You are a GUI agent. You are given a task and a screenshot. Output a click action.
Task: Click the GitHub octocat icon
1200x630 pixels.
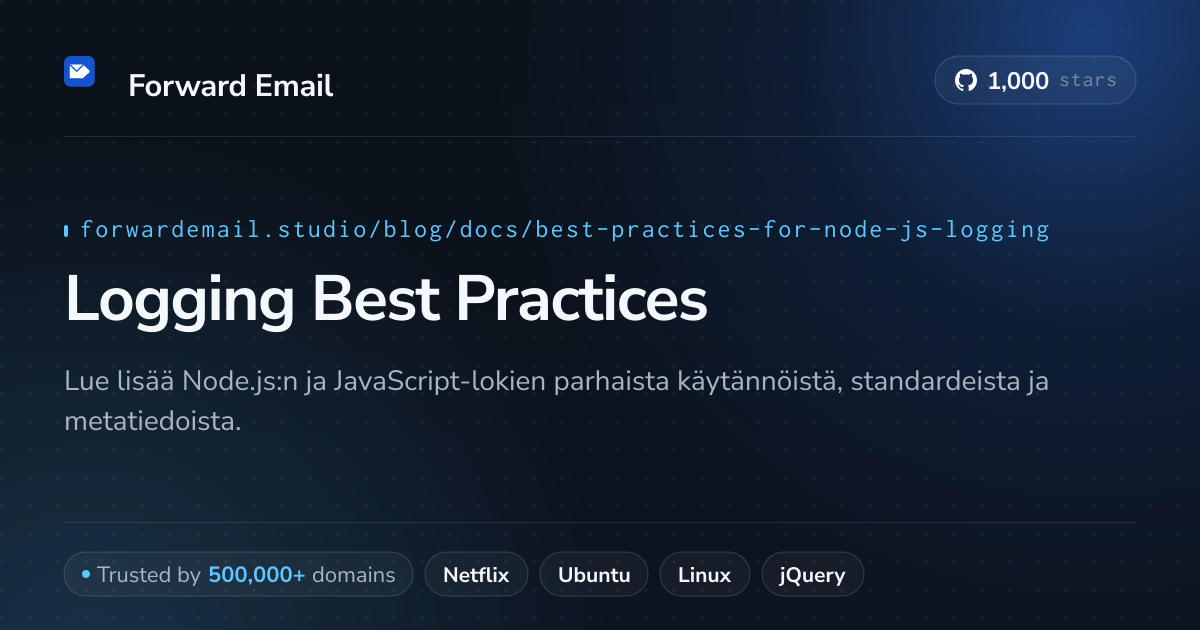(966, 81)
